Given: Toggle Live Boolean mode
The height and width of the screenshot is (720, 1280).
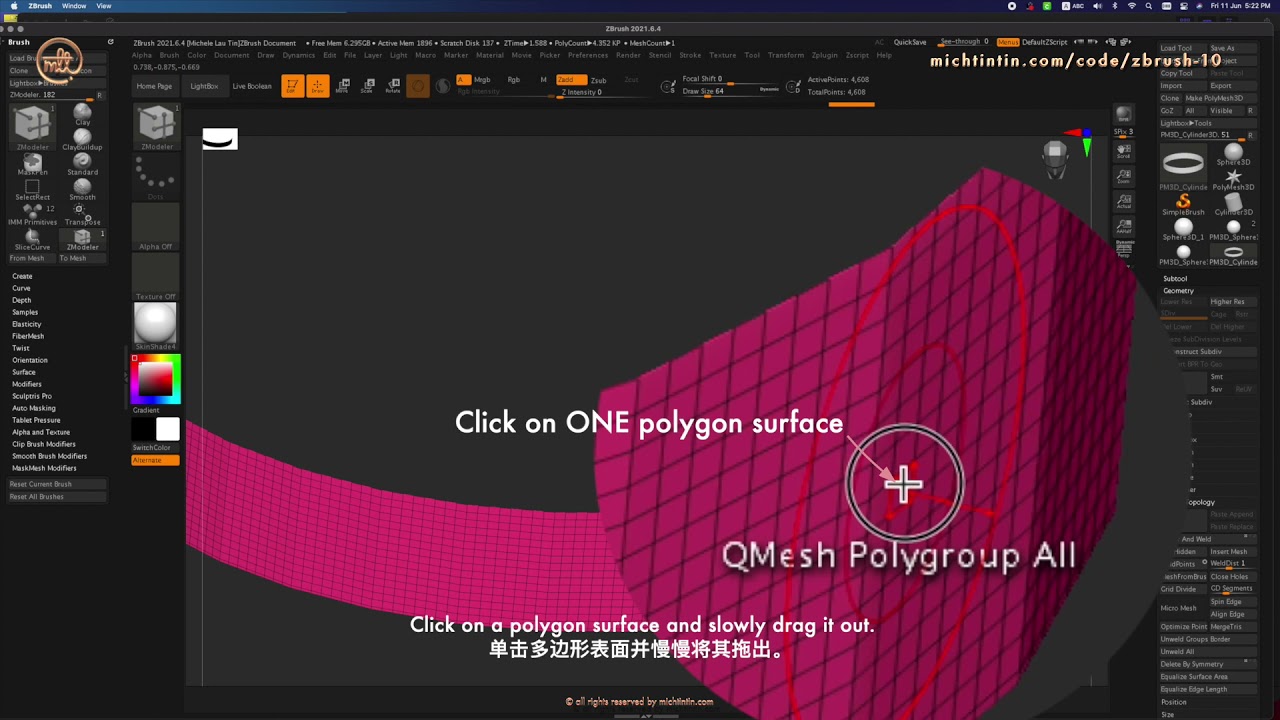Looking at the screenshot, I should (x=252, y=86).
